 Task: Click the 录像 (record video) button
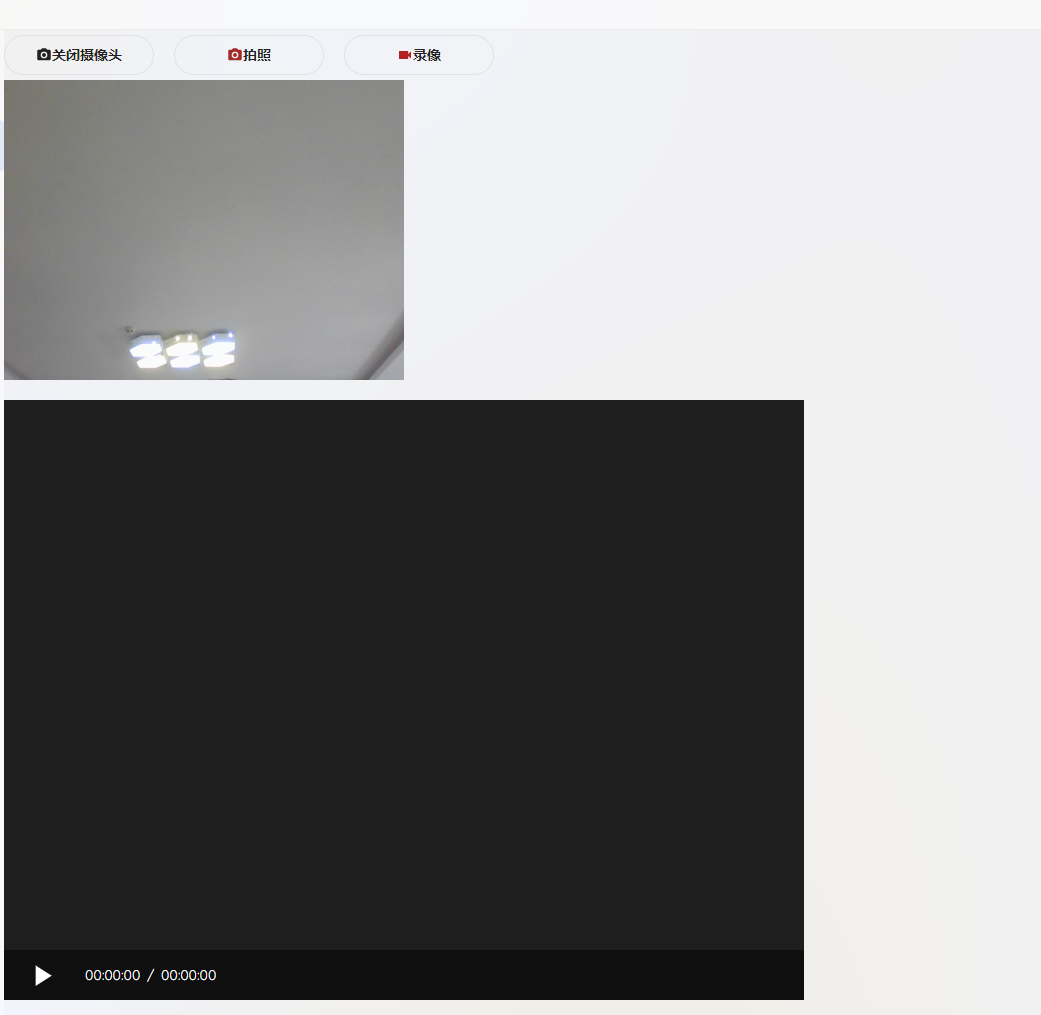click(x=419, y=55)
